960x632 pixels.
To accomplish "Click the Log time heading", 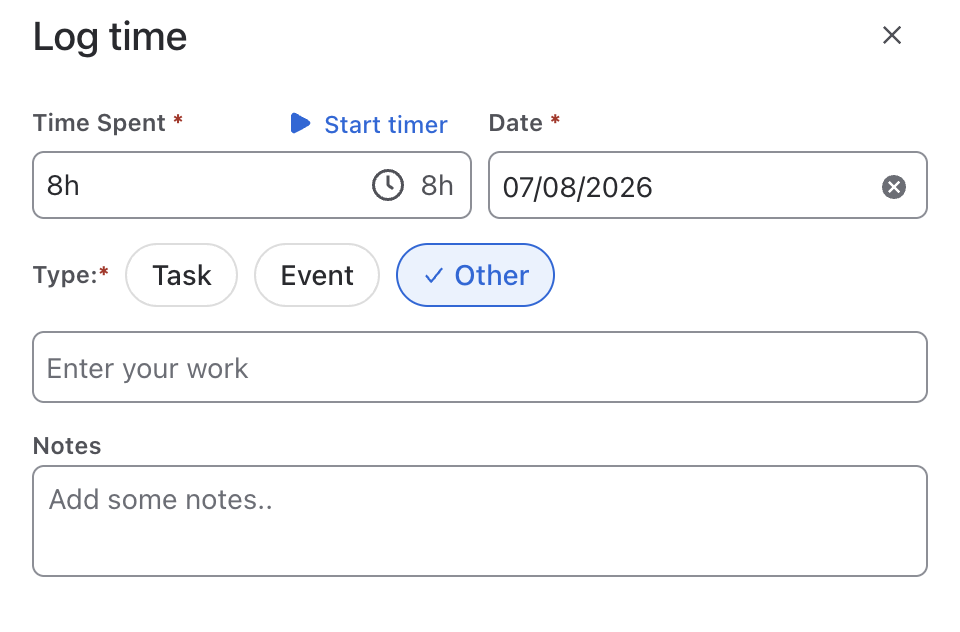I will [x=110, y=37].
